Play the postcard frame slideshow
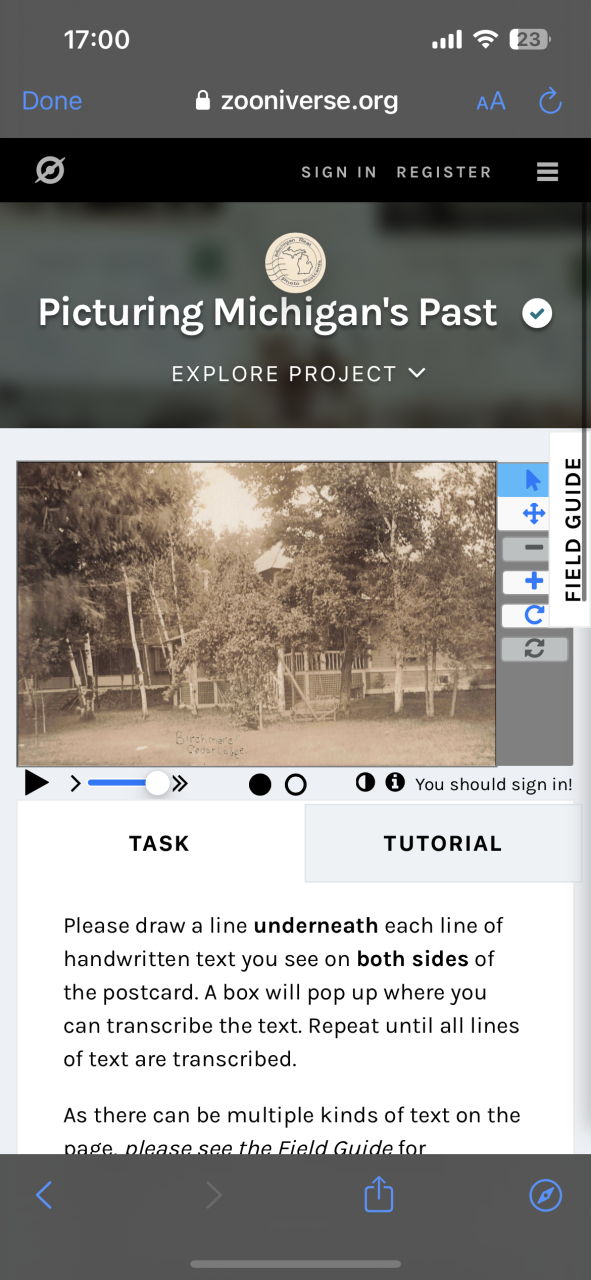591x1280 pixels. click(x=36, y=783)
